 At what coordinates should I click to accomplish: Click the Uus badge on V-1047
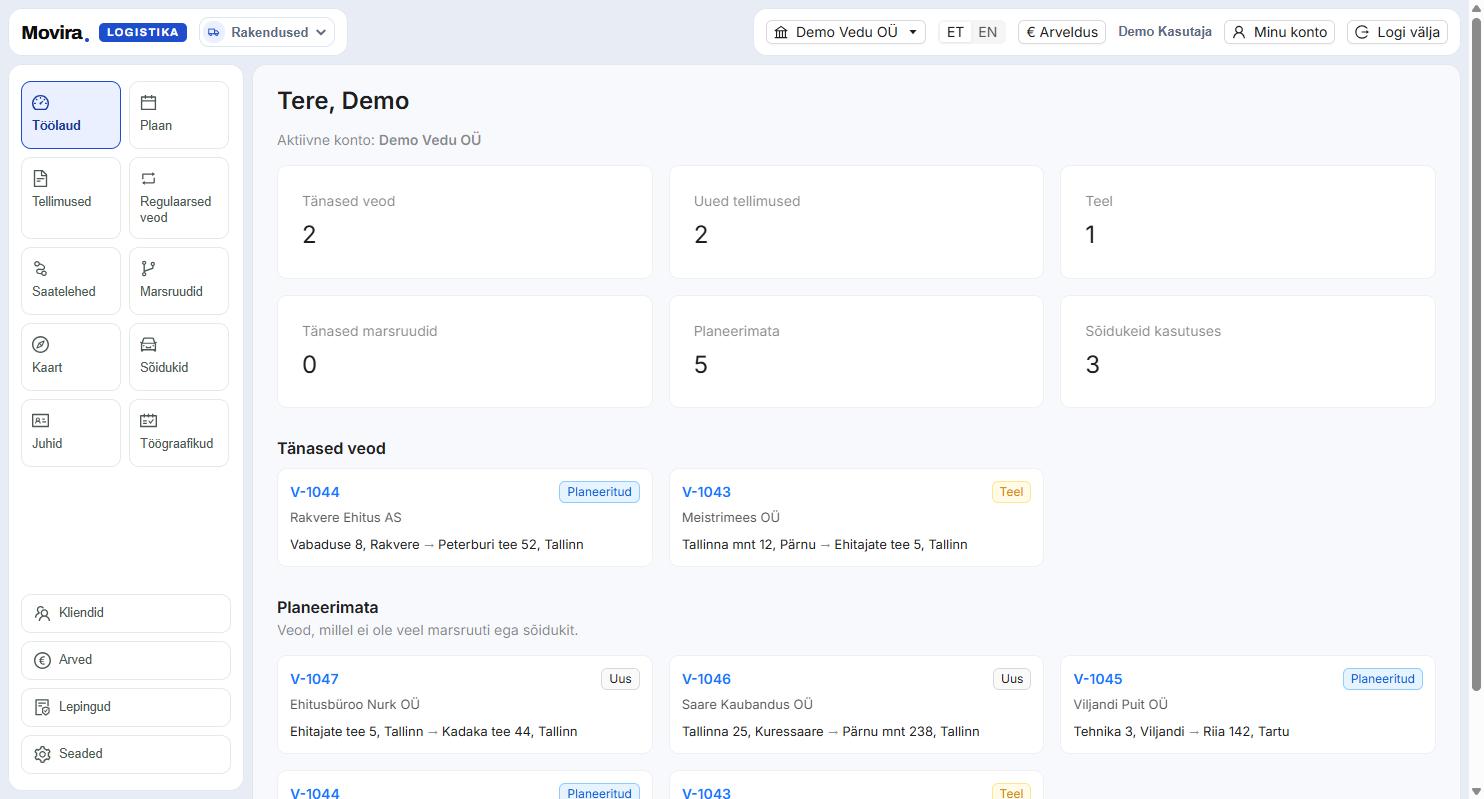620,679
